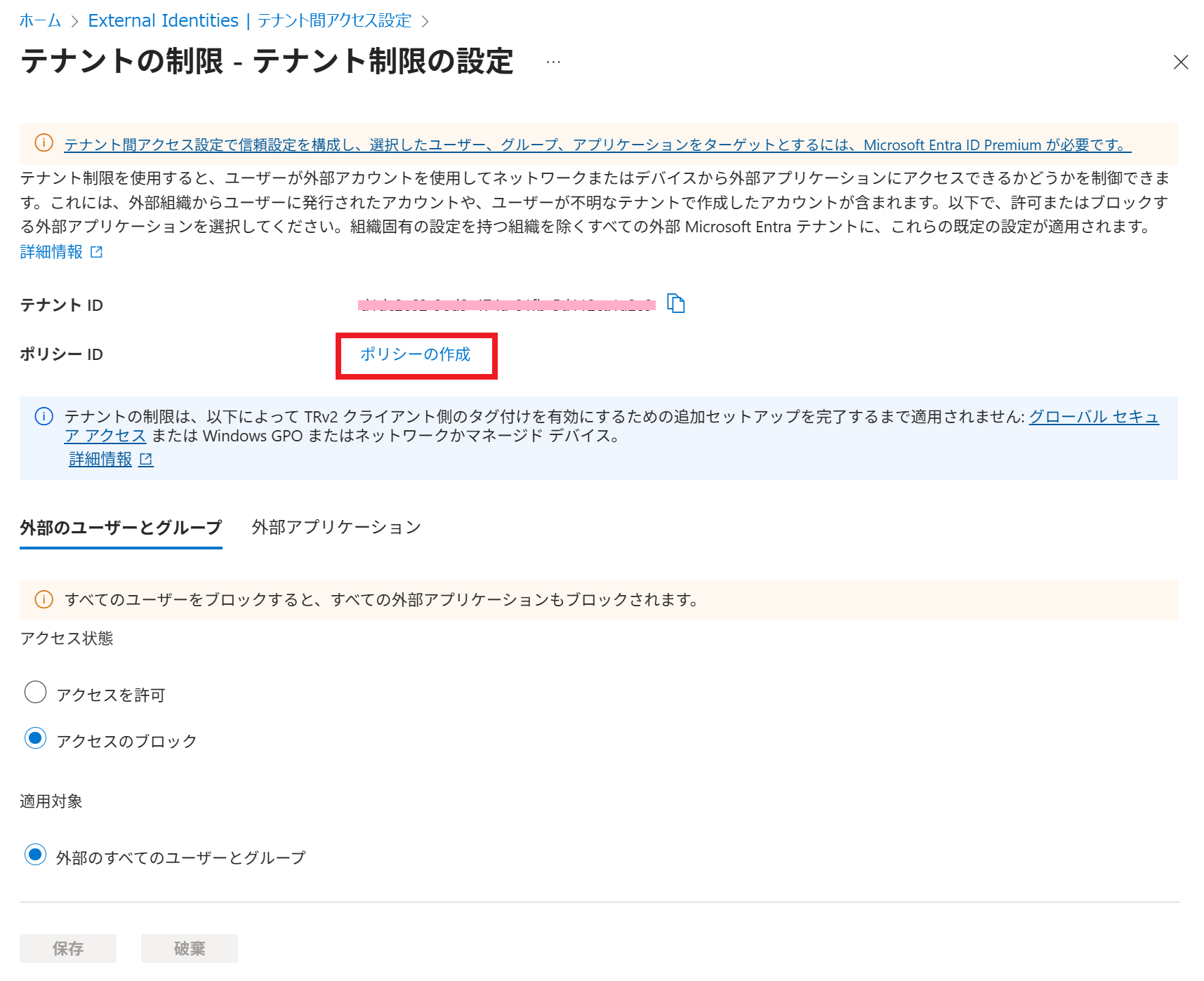Select 外部のすべてのユーザーとグループ option
This screenshot has height=981, width=1204.
click(35, 855)
